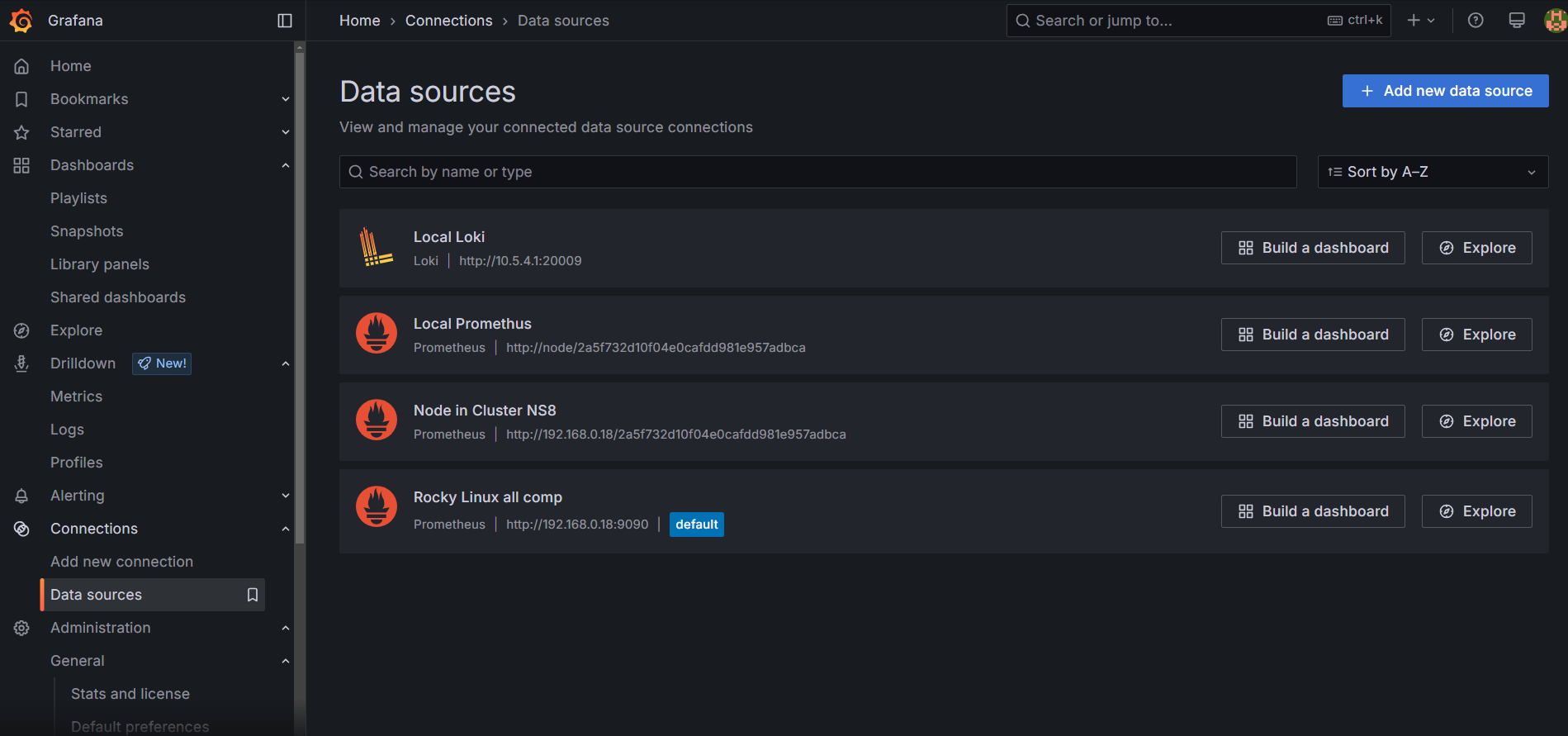
Task: Click the Node in Cluster NS8 logo
Action: tap(377, 420)
